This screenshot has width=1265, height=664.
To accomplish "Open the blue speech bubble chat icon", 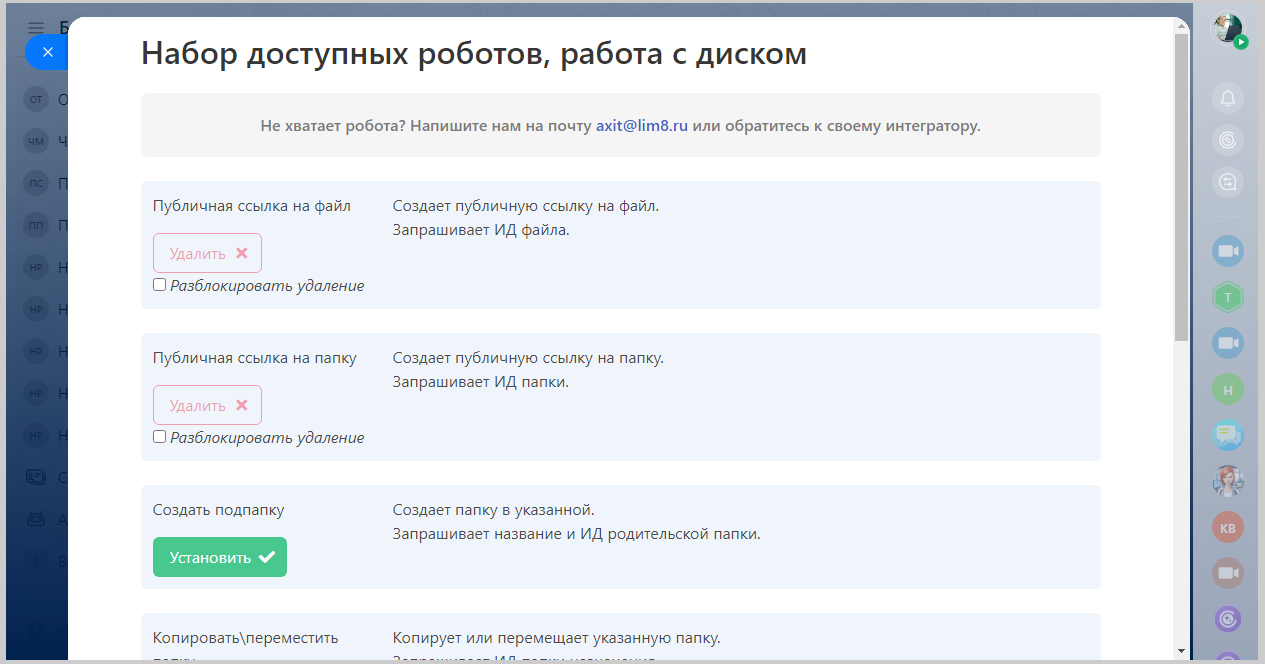I will tap(1228, 436).
